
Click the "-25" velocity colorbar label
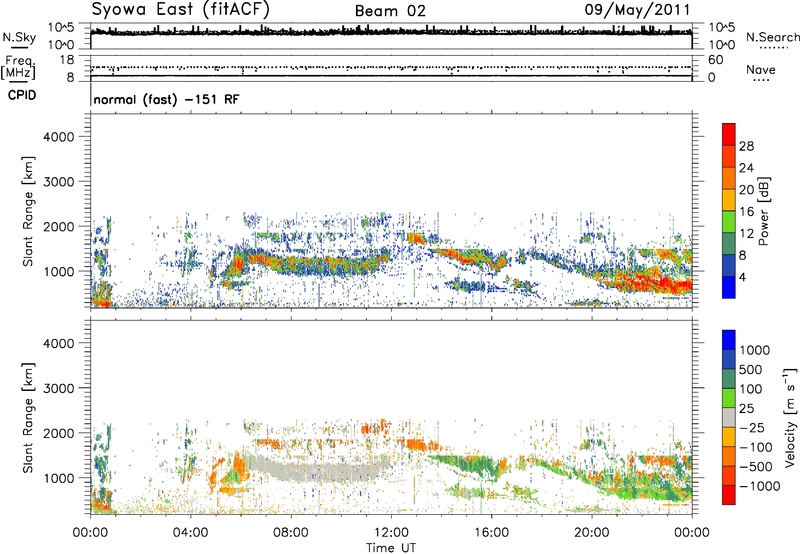[x=751, y=427]
